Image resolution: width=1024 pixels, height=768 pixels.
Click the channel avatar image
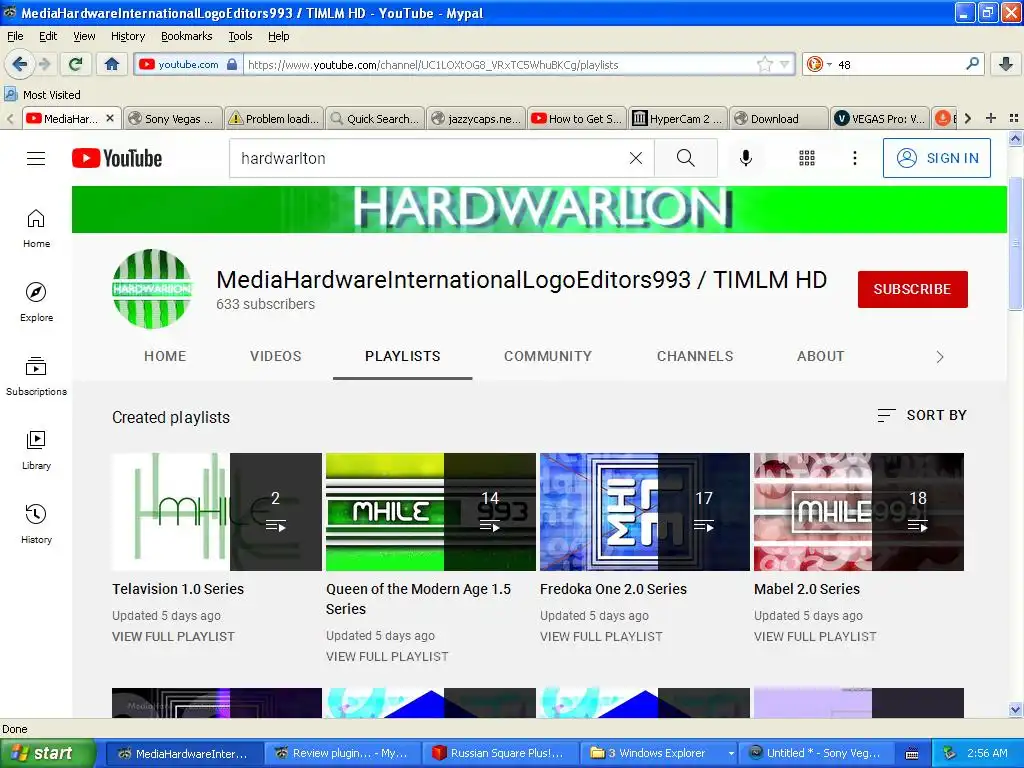152,289
